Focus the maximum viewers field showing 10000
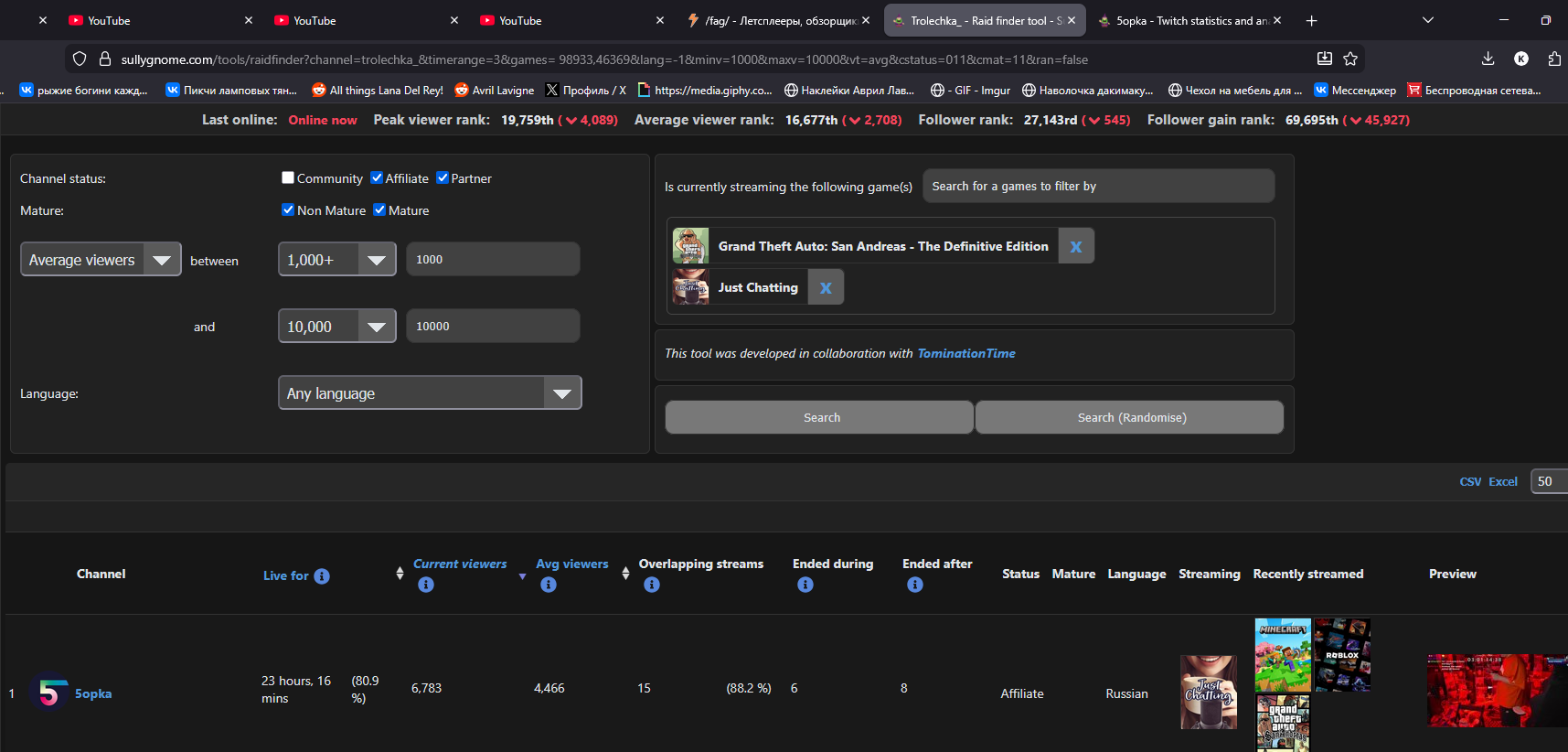Image resolution: width=1568 pixels, height=752 pixels. [x=493, y=326]
